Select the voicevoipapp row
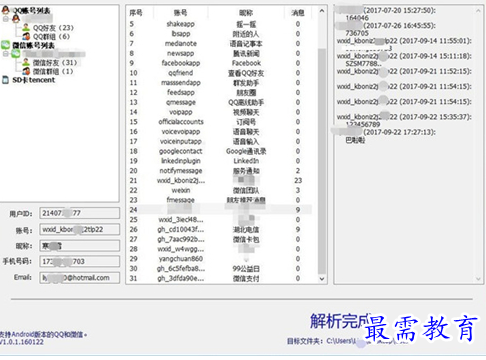 click(x=220, y=131)
